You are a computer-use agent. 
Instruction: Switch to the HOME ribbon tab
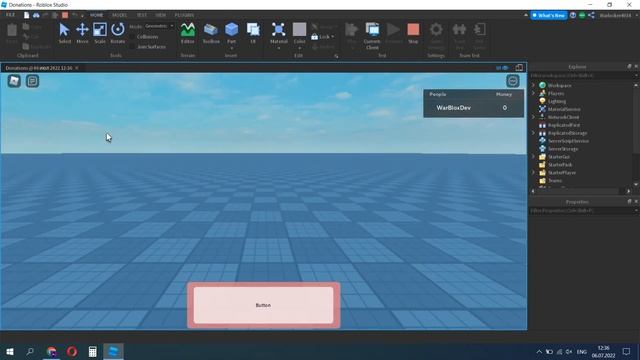96,15
